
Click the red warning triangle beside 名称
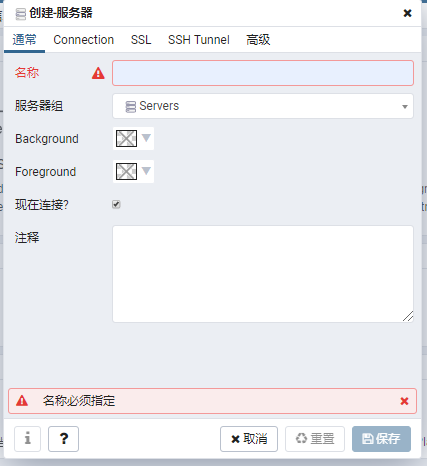click(x=98, y=73)
